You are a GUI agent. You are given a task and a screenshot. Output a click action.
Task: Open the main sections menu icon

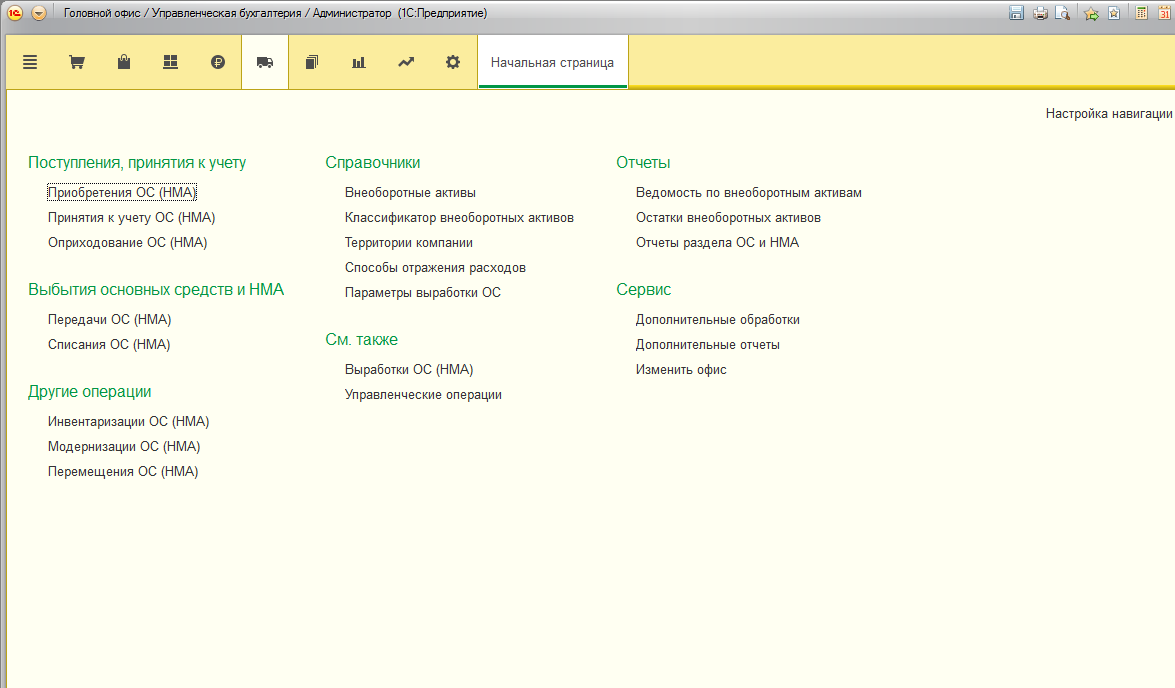click(x=30, y=62)
